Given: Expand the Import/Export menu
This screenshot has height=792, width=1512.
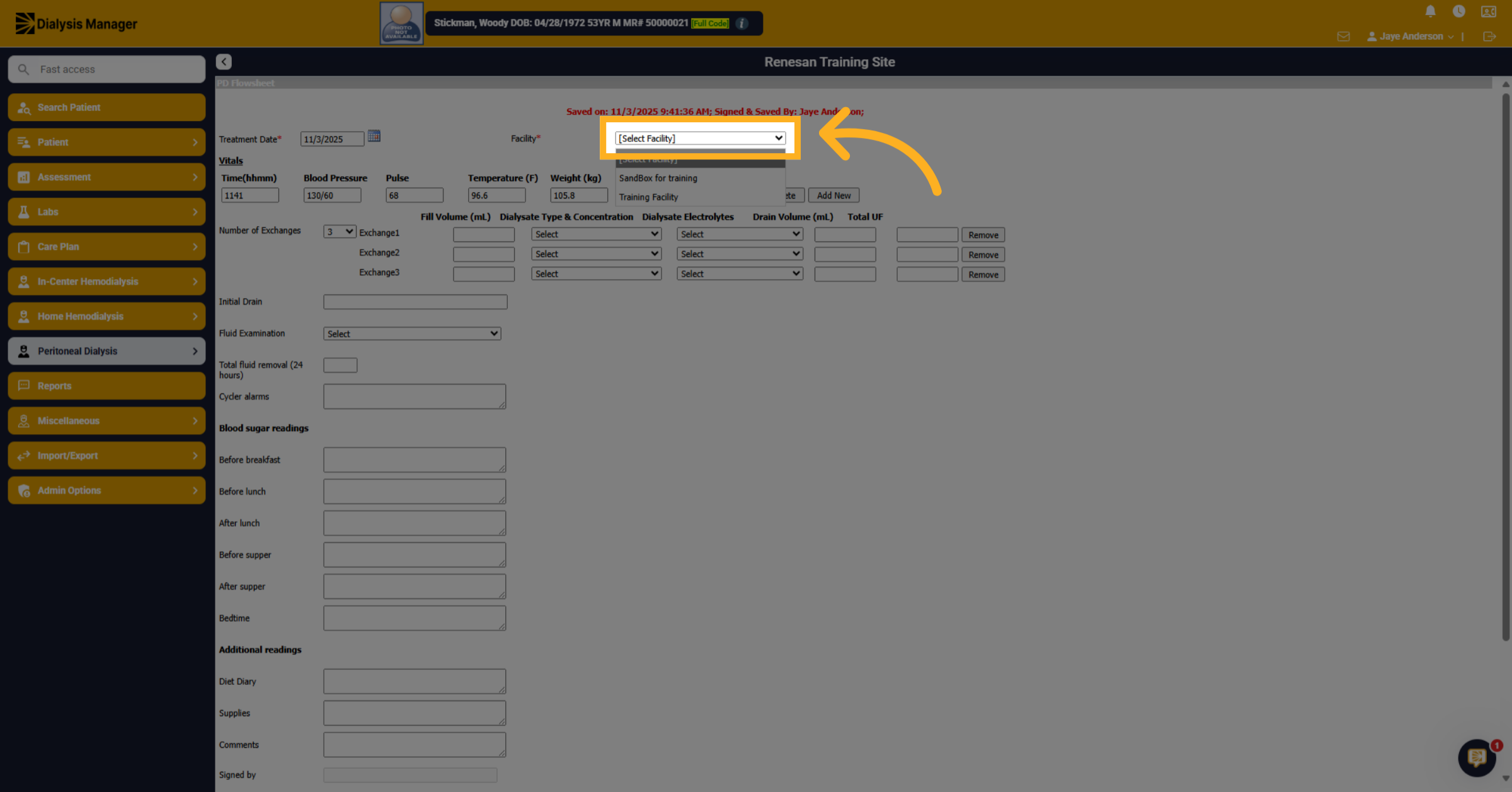Looking at the screenshot, I should 106,456.
